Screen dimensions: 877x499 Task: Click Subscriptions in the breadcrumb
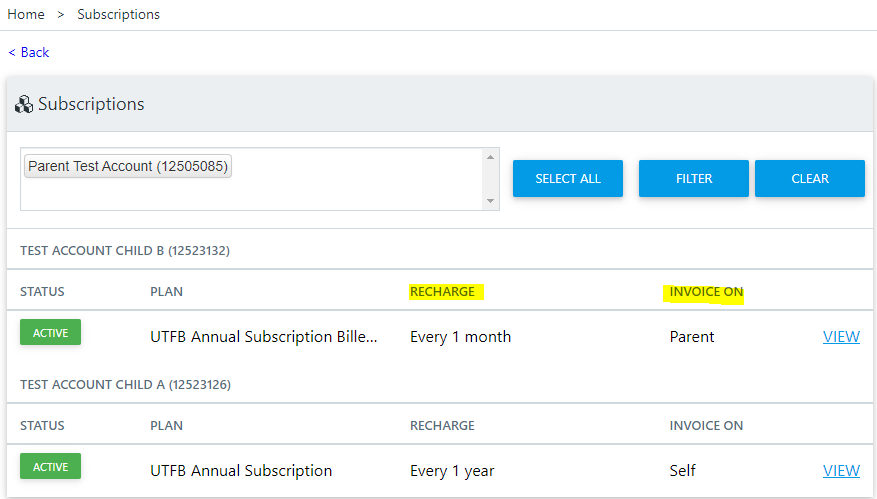tap(119, 15)
